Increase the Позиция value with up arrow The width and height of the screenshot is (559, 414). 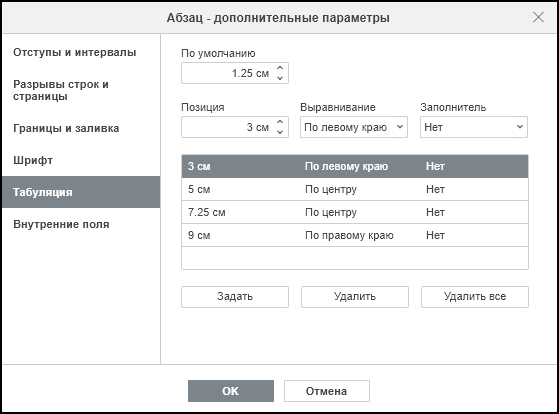coord(280,122)
